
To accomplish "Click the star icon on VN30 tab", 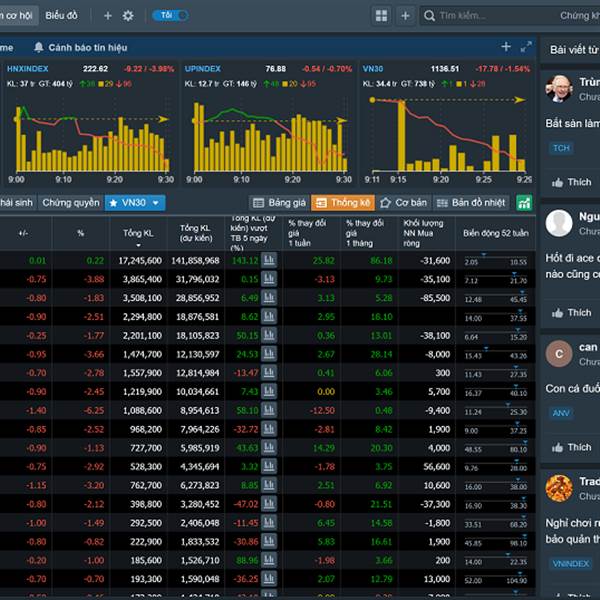I will click(113, 203).
